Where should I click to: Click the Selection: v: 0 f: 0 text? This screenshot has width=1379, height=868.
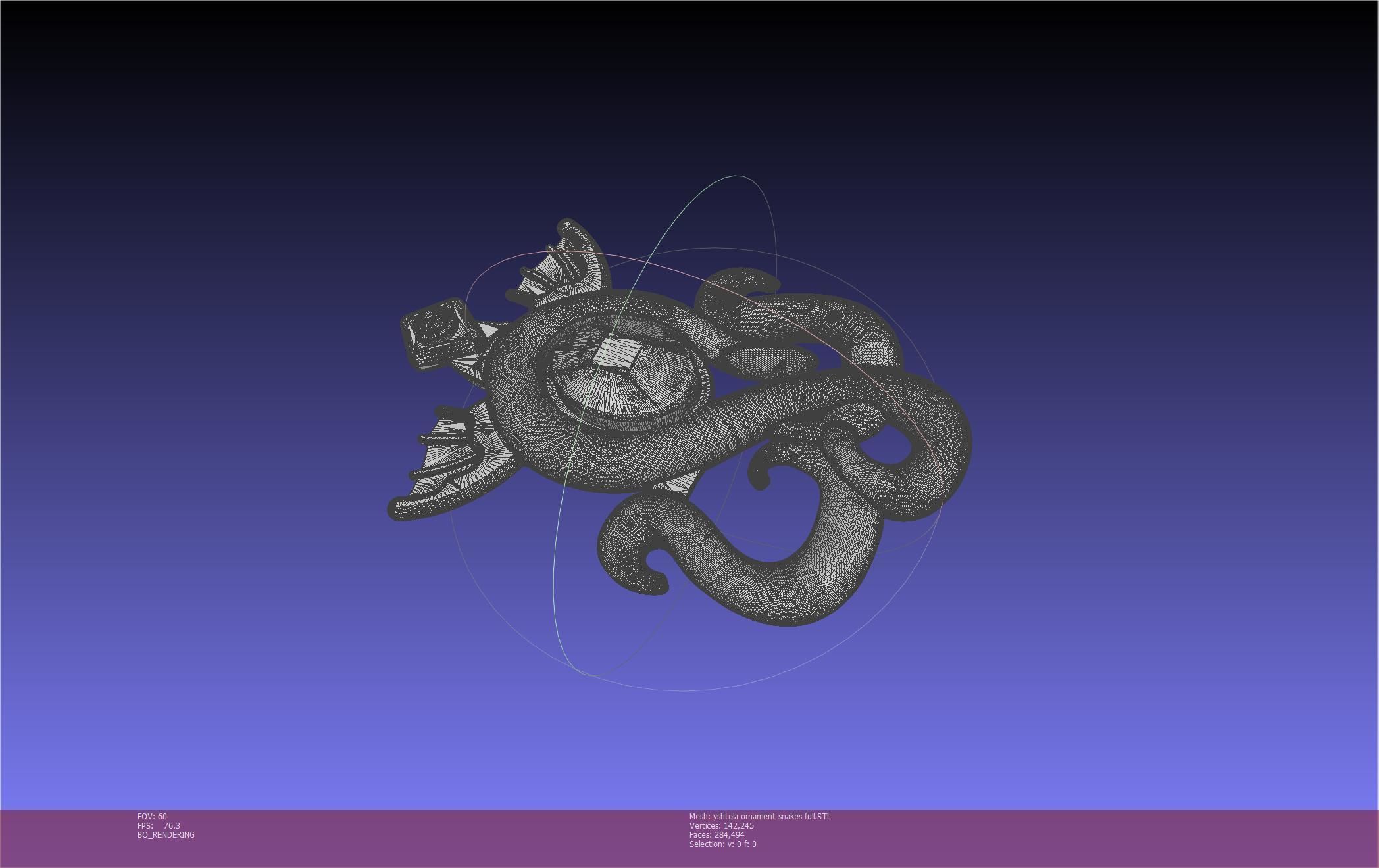pyautogui.click(x=722, y=844)
